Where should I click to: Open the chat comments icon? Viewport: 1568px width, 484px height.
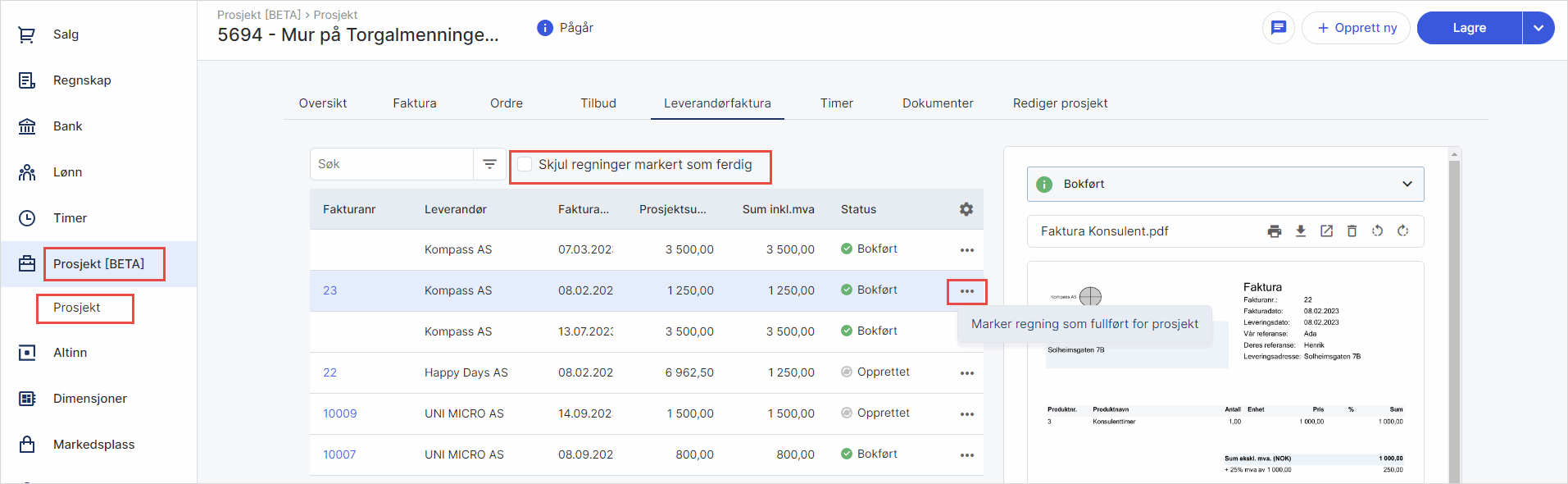pos(1278,28)
